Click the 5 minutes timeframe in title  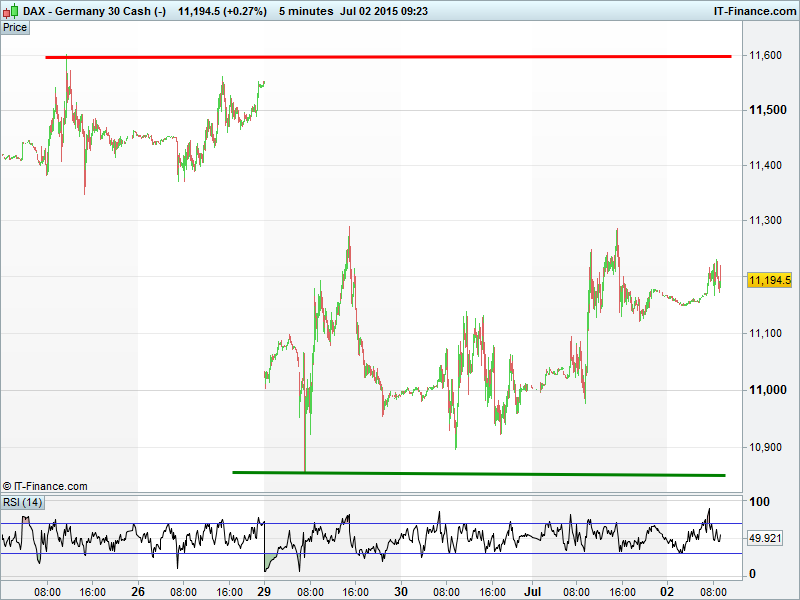[x=309, y=10]
